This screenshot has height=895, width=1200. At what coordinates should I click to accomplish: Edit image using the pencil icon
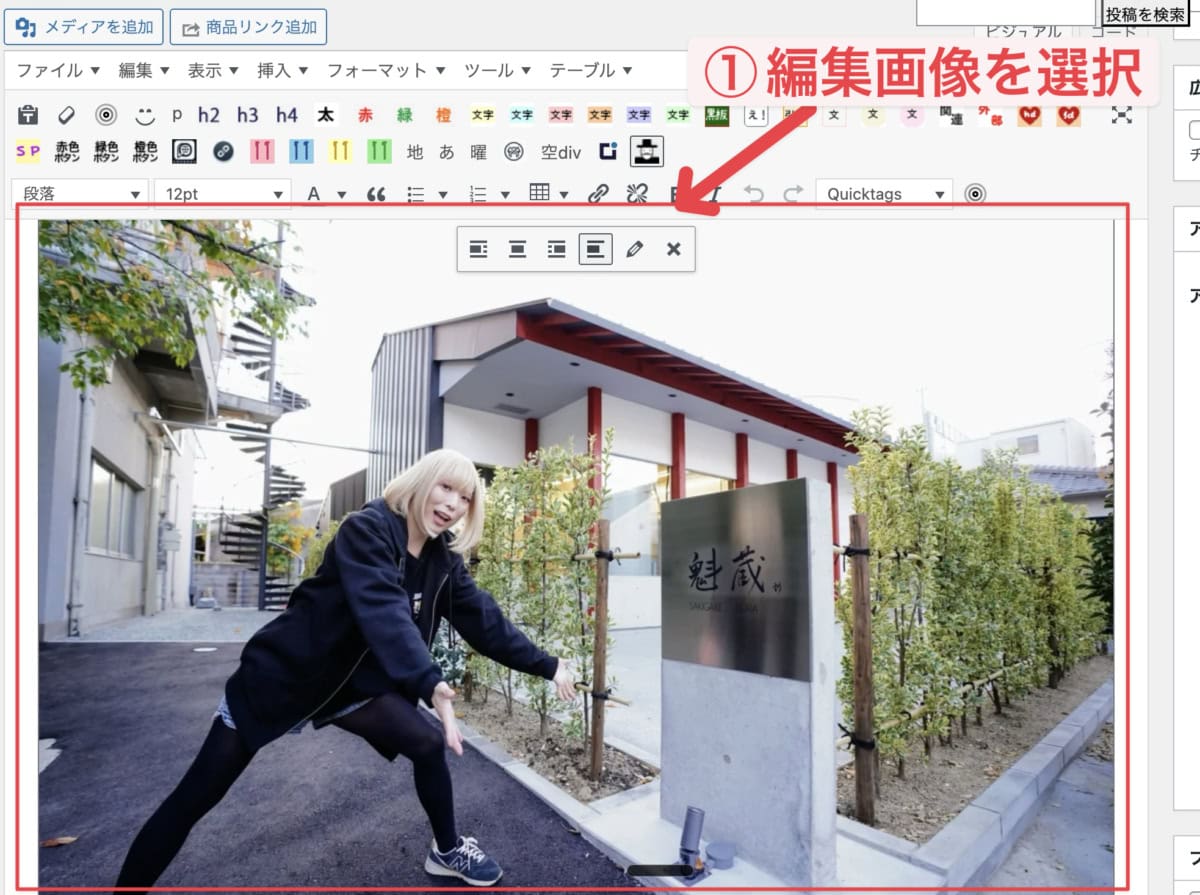(634, 249)
